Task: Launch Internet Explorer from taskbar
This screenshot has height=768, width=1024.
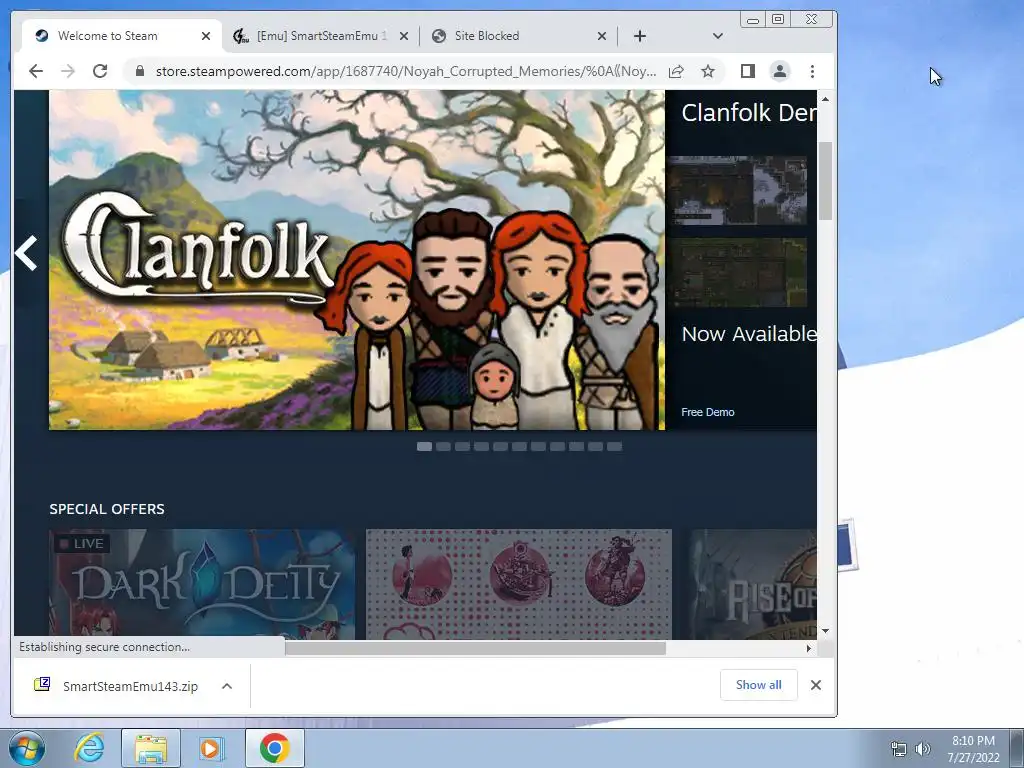Action: 90,748
